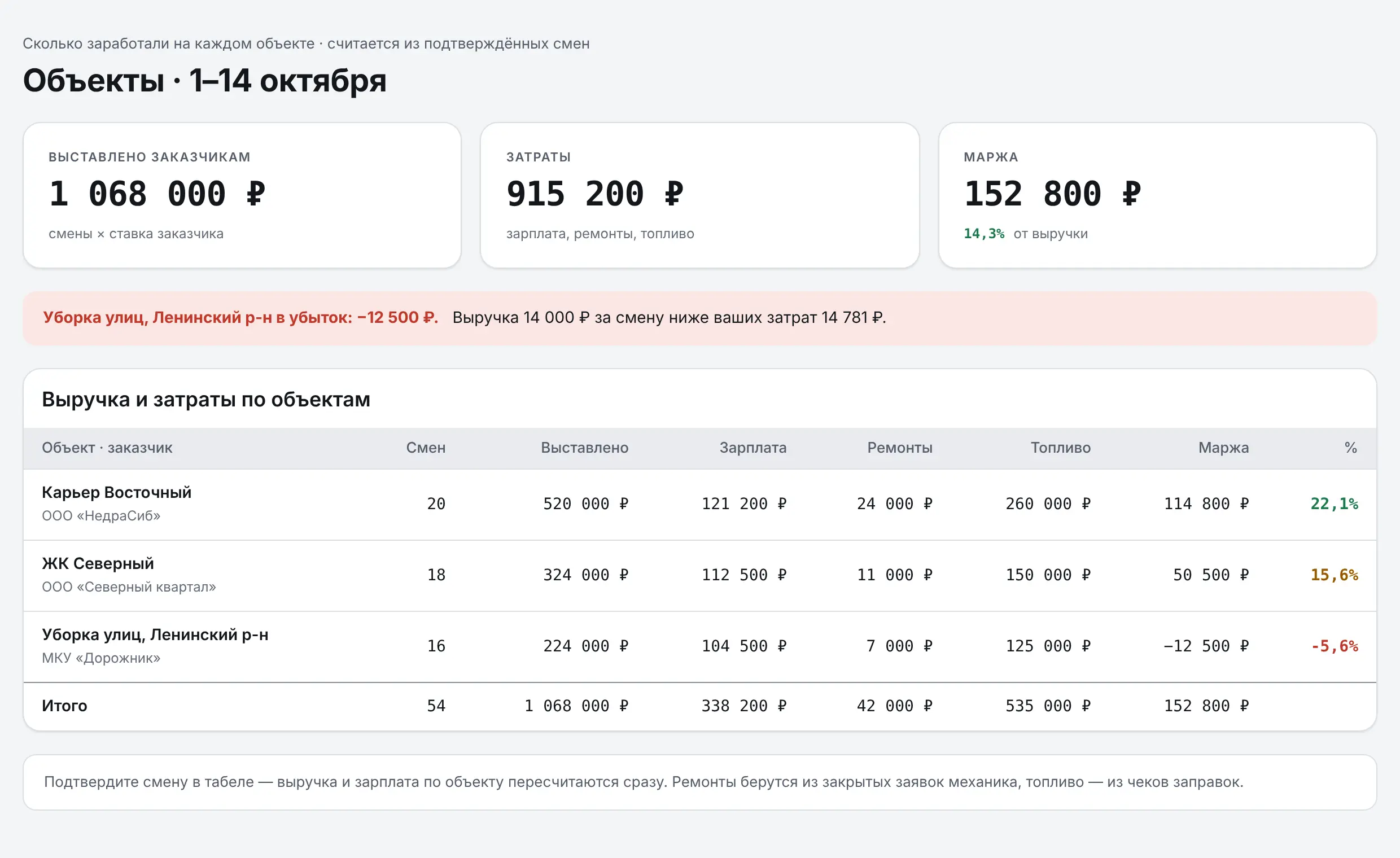1400x858 pixels.
Task: Click the billed amount '224 000 ₽'
Action: pyautogui.click(x=586, y=646)
